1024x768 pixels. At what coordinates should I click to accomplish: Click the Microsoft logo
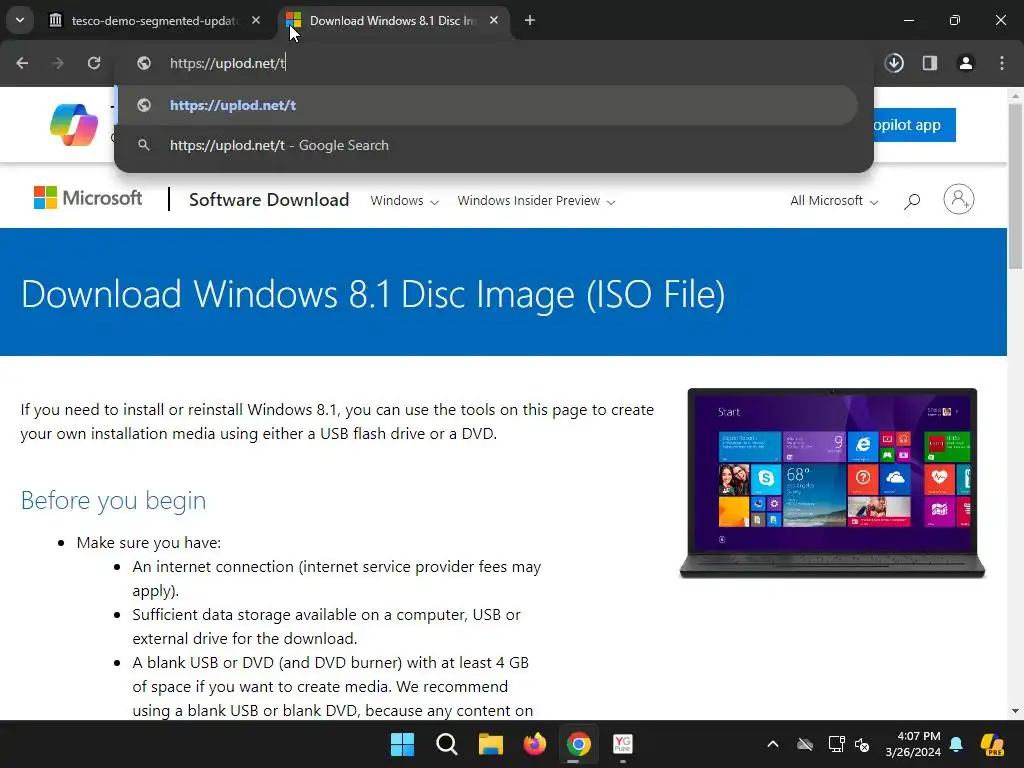tap(88, 198)
